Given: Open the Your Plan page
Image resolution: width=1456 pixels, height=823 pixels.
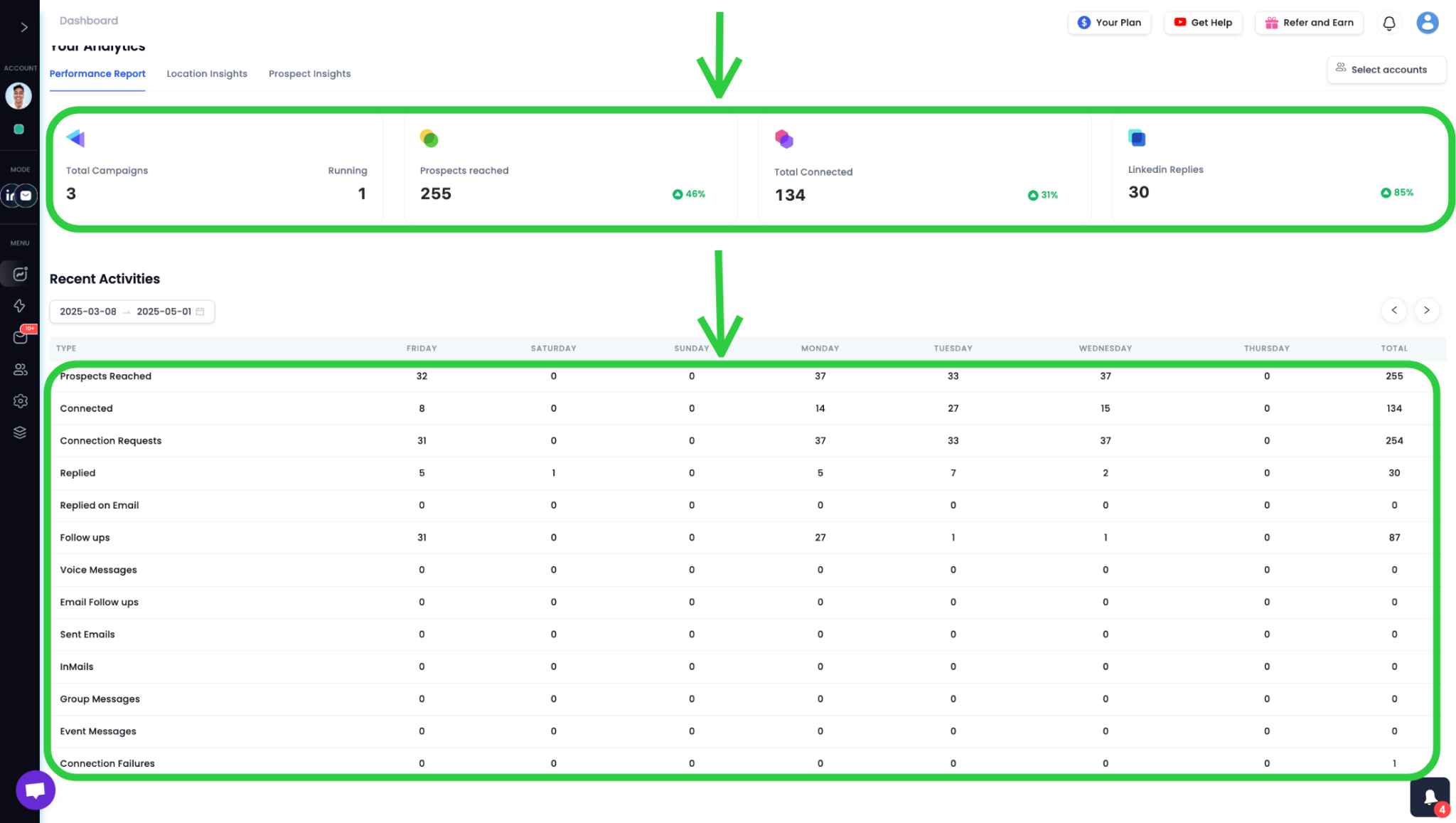Looking at the screenshot, I should point(1109,22).
